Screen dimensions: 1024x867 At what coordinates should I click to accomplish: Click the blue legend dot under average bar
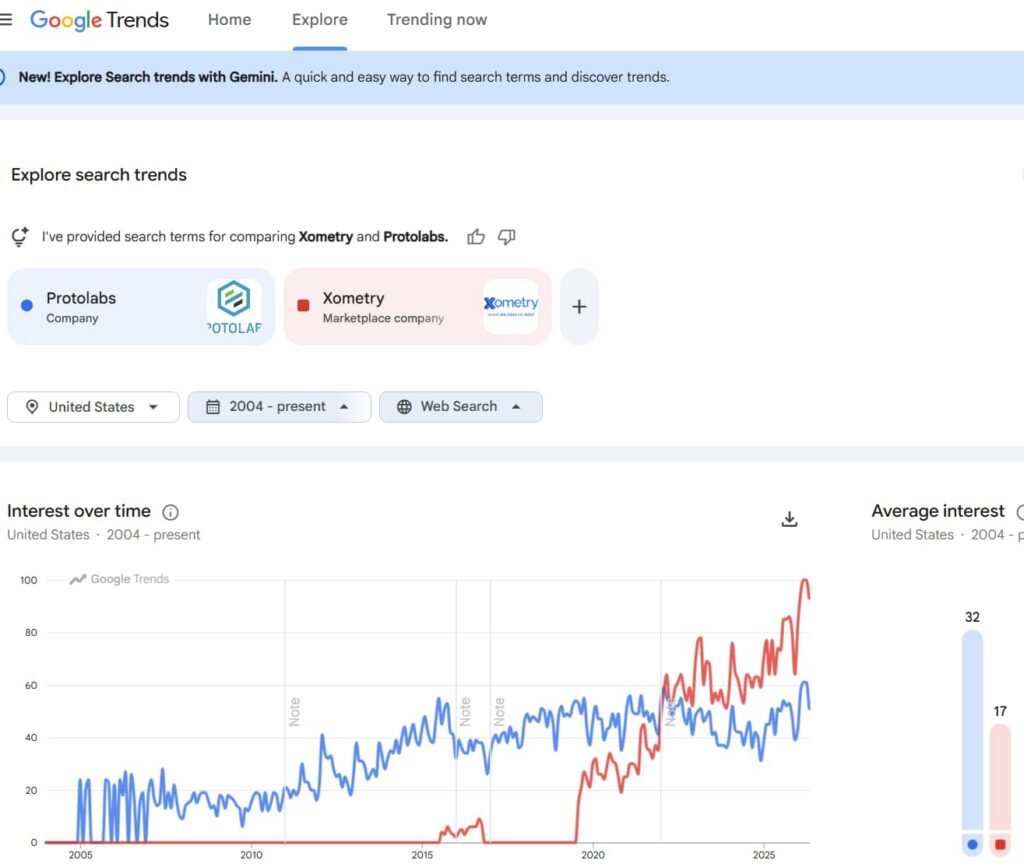click(x=972, y=844)
